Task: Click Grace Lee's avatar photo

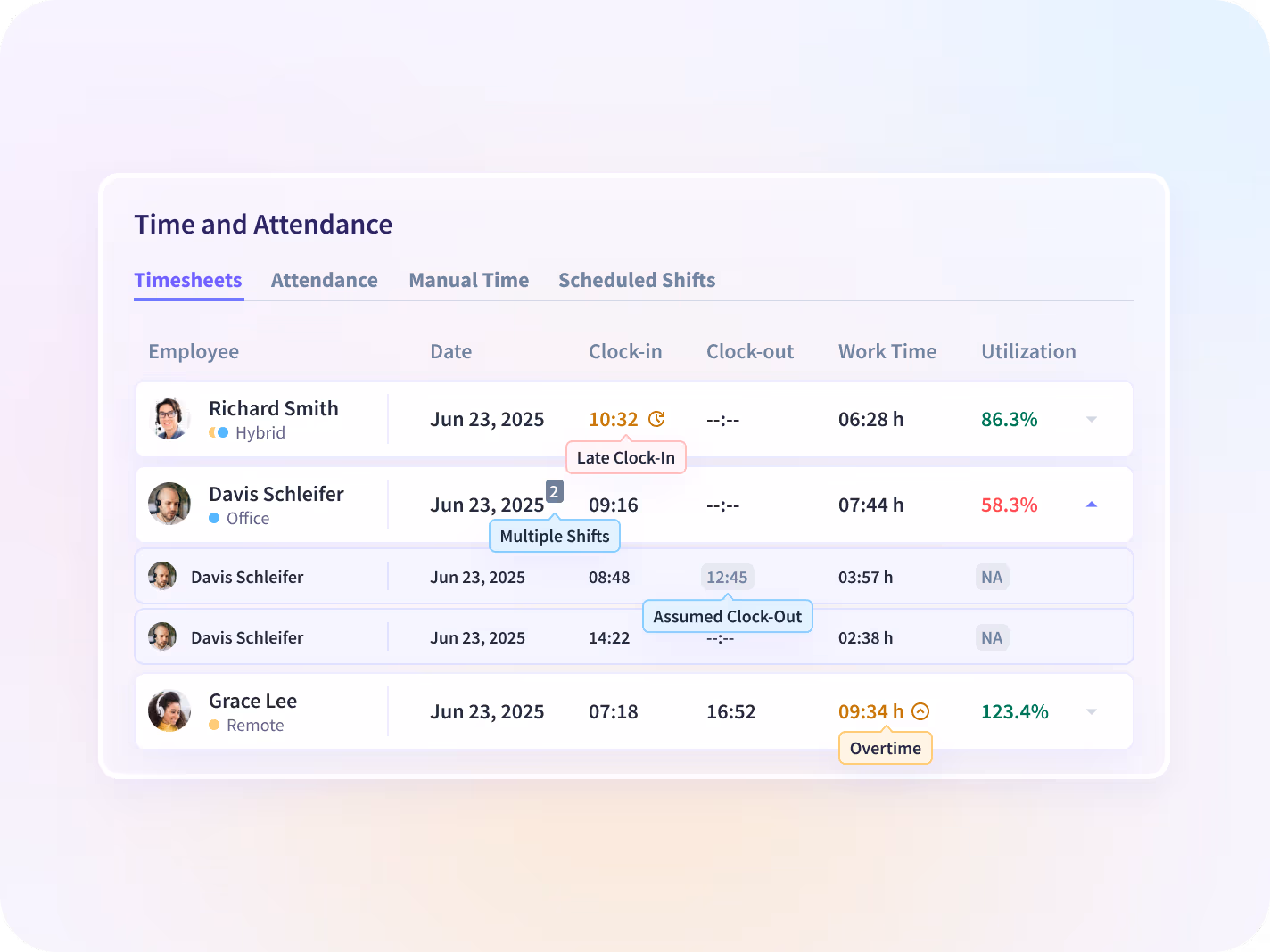Action: [x=169, y=711]
